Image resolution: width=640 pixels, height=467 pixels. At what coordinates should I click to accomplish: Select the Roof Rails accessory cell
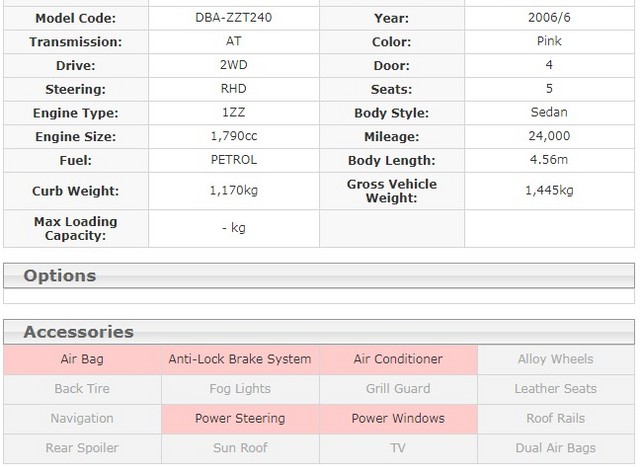555,419
